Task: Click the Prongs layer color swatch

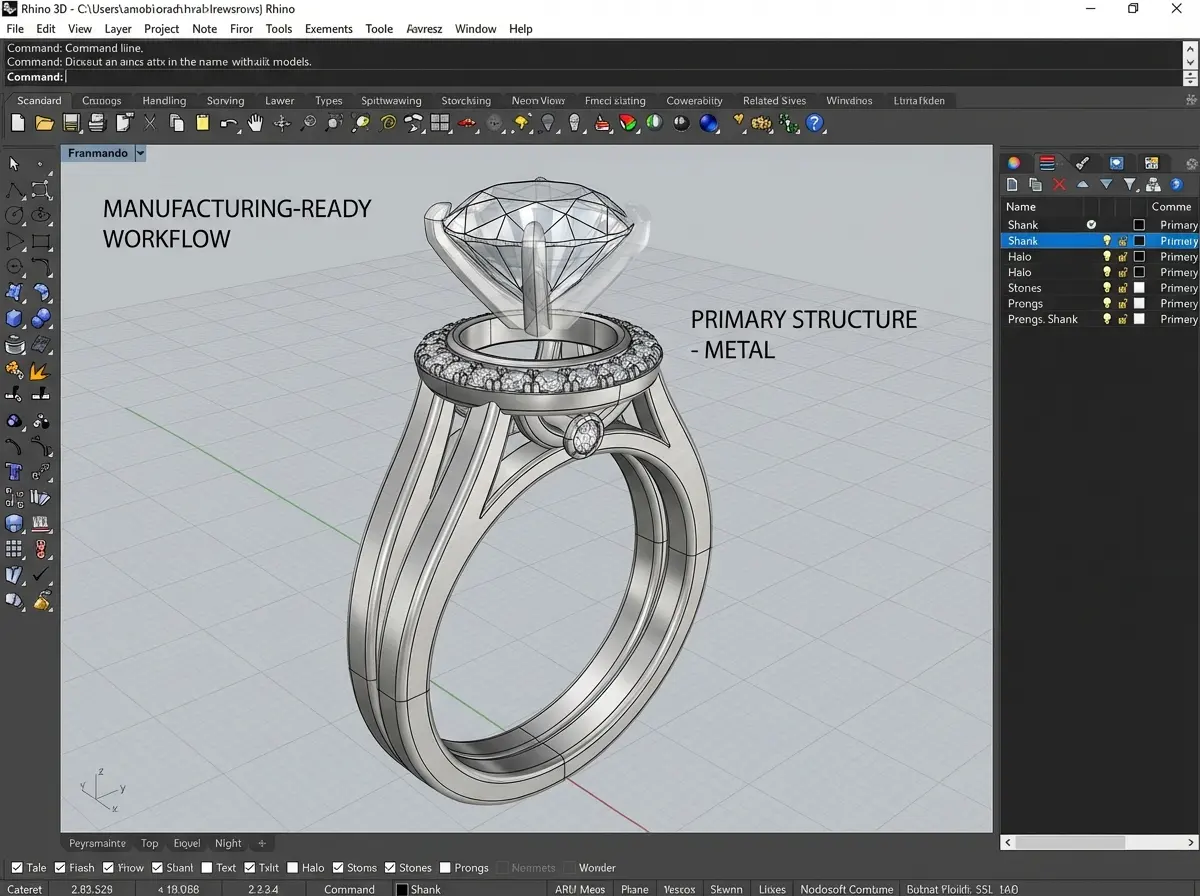Action: pyautogui.click(x=1139, y=303)
